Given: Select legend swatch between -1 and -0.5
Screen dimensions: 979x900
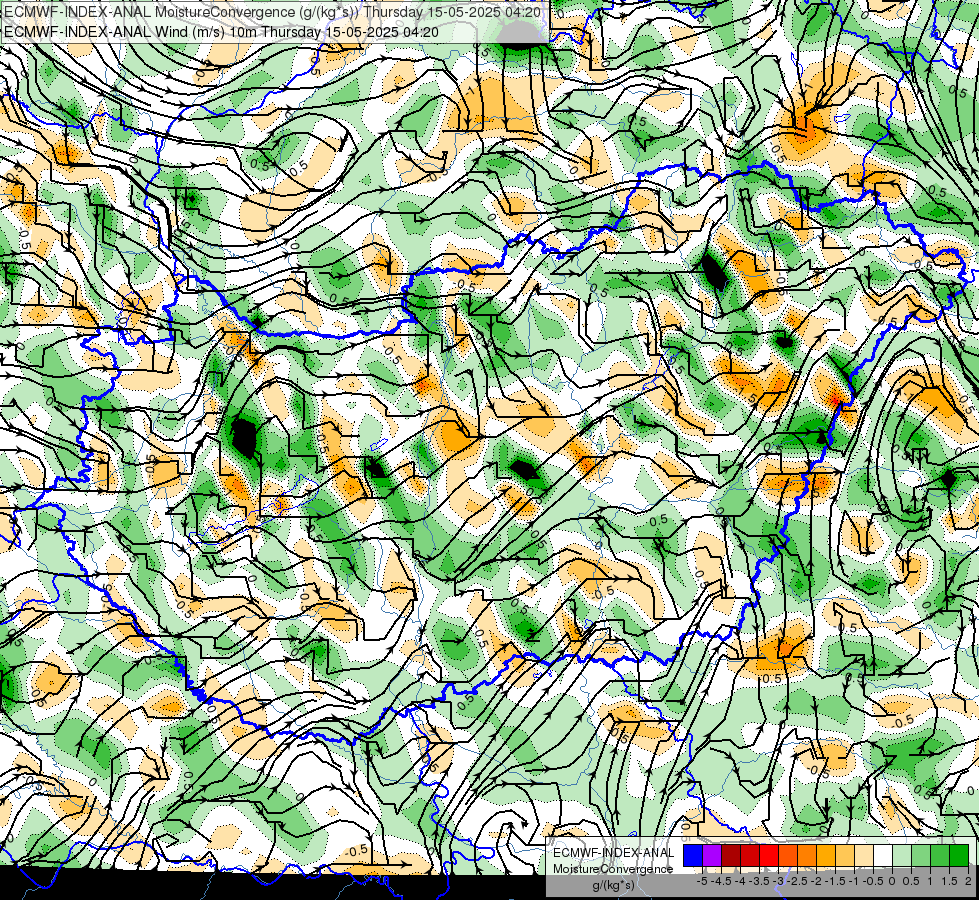Looking at the screenshot, I should click(x=864, y=856).
